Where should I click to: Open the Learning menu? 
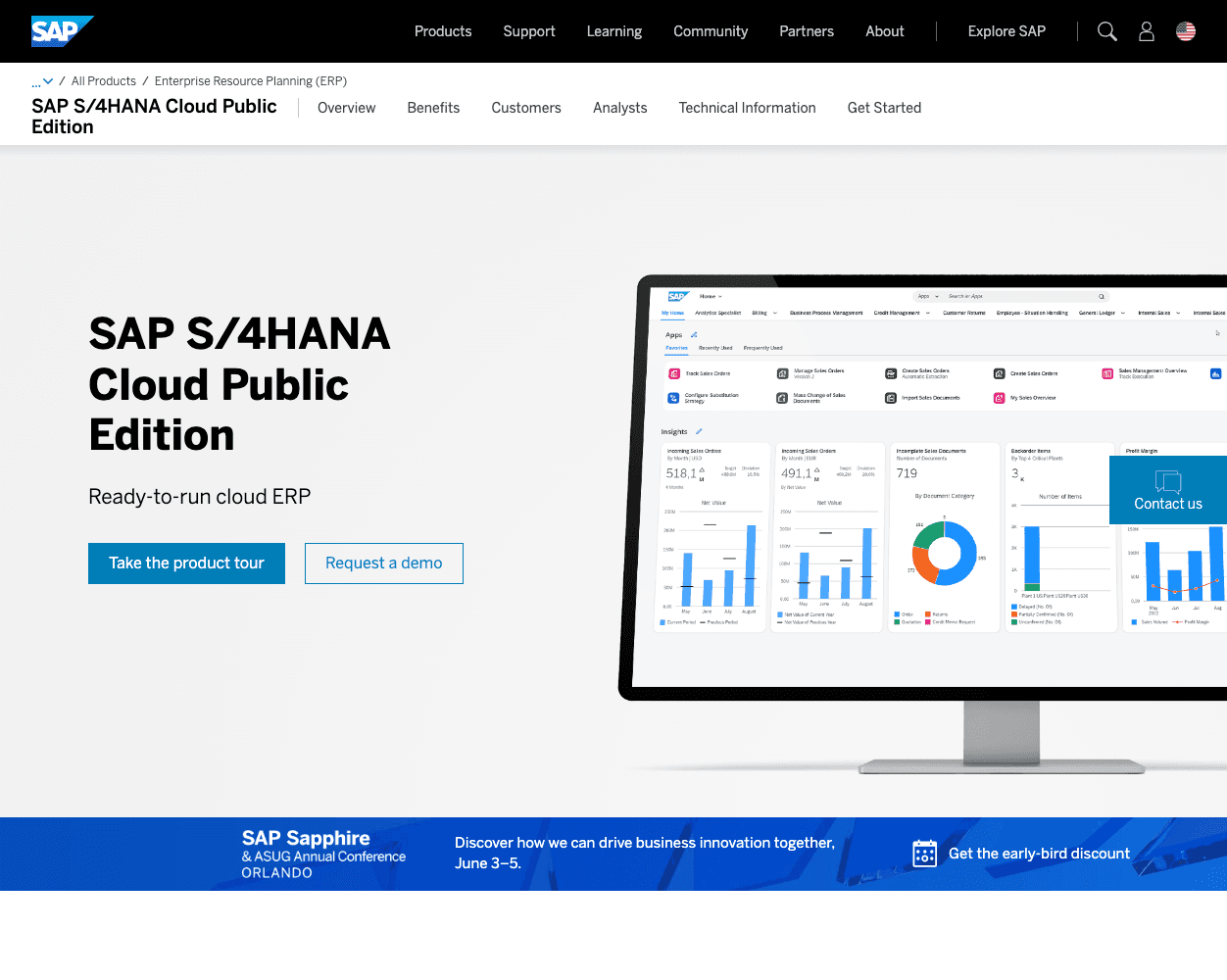(614, 31)
